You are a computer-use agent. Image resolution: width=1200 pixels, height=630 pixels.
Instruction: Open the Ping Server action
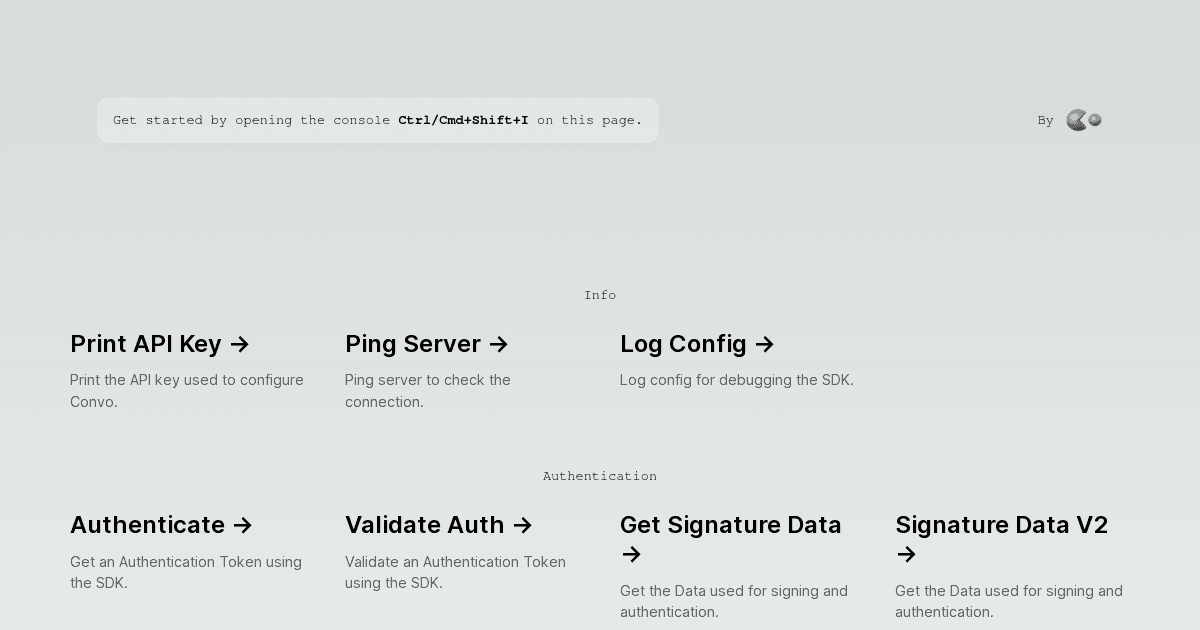(413, 344)
